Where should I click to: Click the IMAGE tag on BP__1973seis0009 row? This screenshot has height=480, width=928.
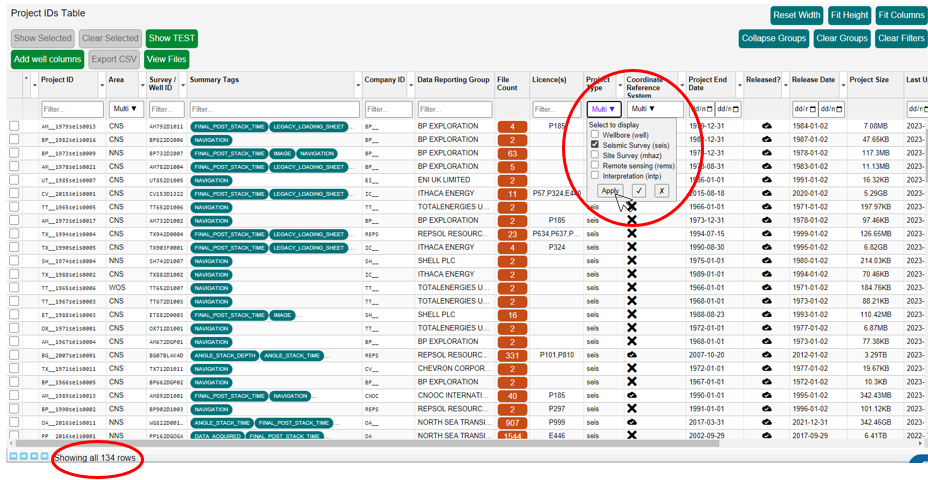[282, 153]
